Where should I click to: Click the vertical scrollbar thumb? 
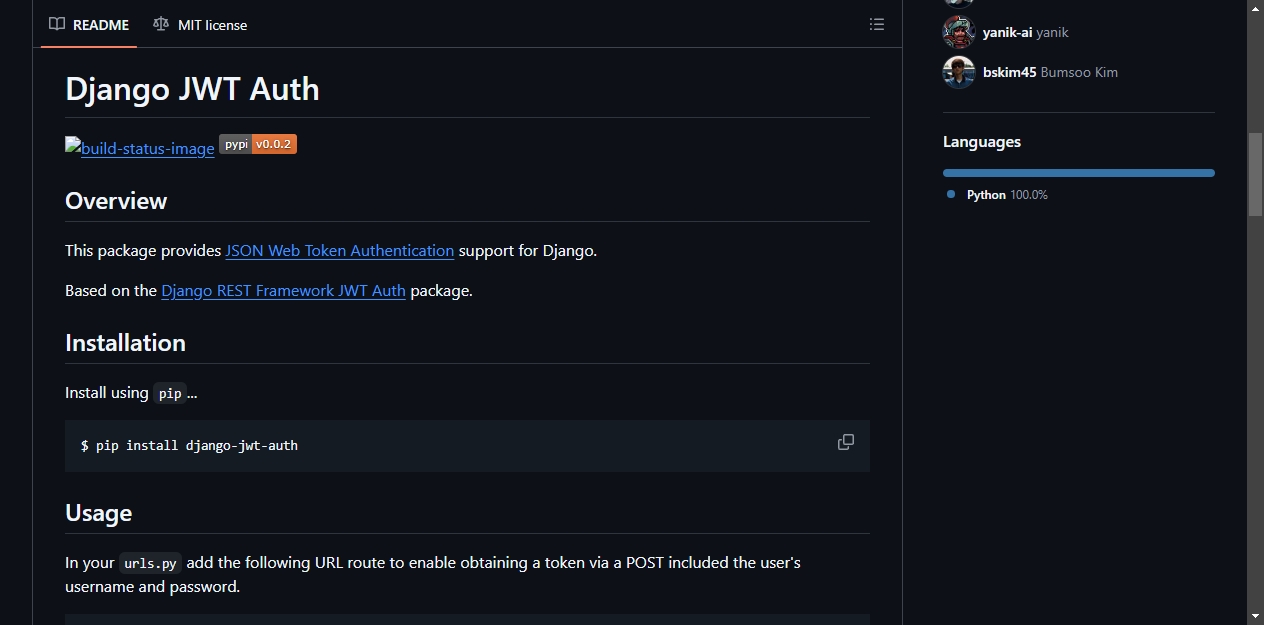click(x=1255, y=174)
